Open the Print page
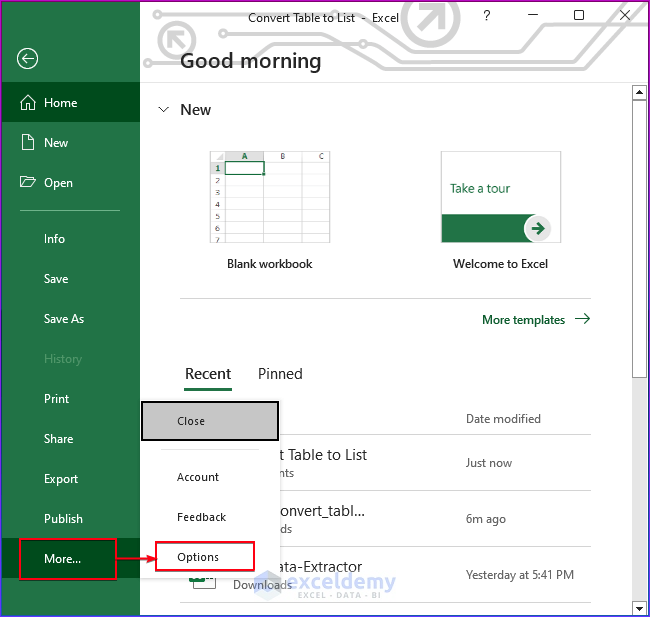Viewport: 650px width, 617px height. click(x=56, y=399)
